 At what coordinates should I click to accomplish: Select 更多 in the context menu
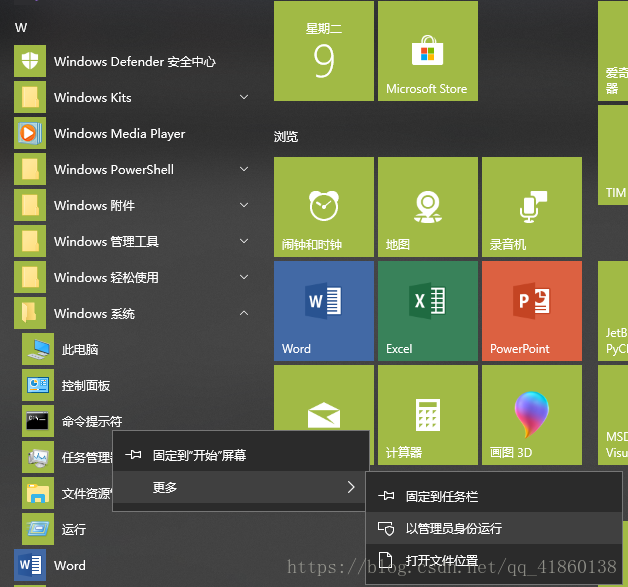pyautogui.click(x=241, y=487)
